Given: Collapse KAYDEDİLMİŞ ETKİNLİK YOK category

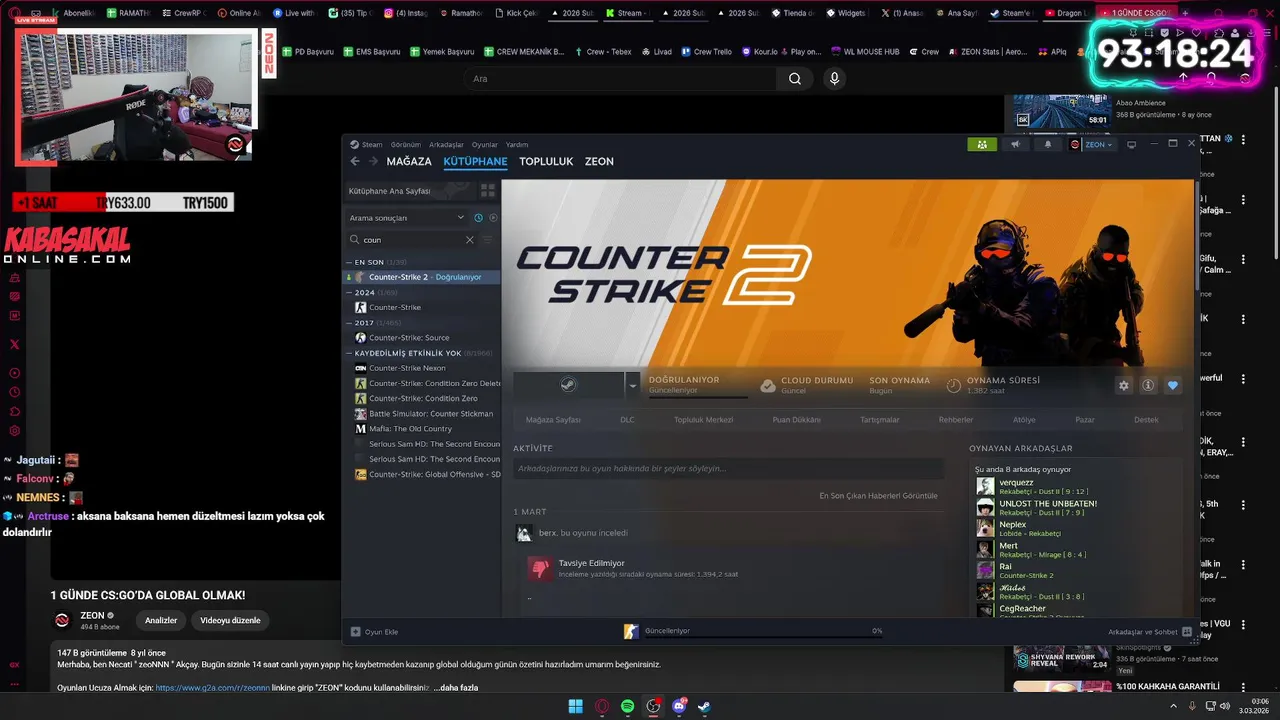Looking at the screenshot, I should click(x=349, y=353).
